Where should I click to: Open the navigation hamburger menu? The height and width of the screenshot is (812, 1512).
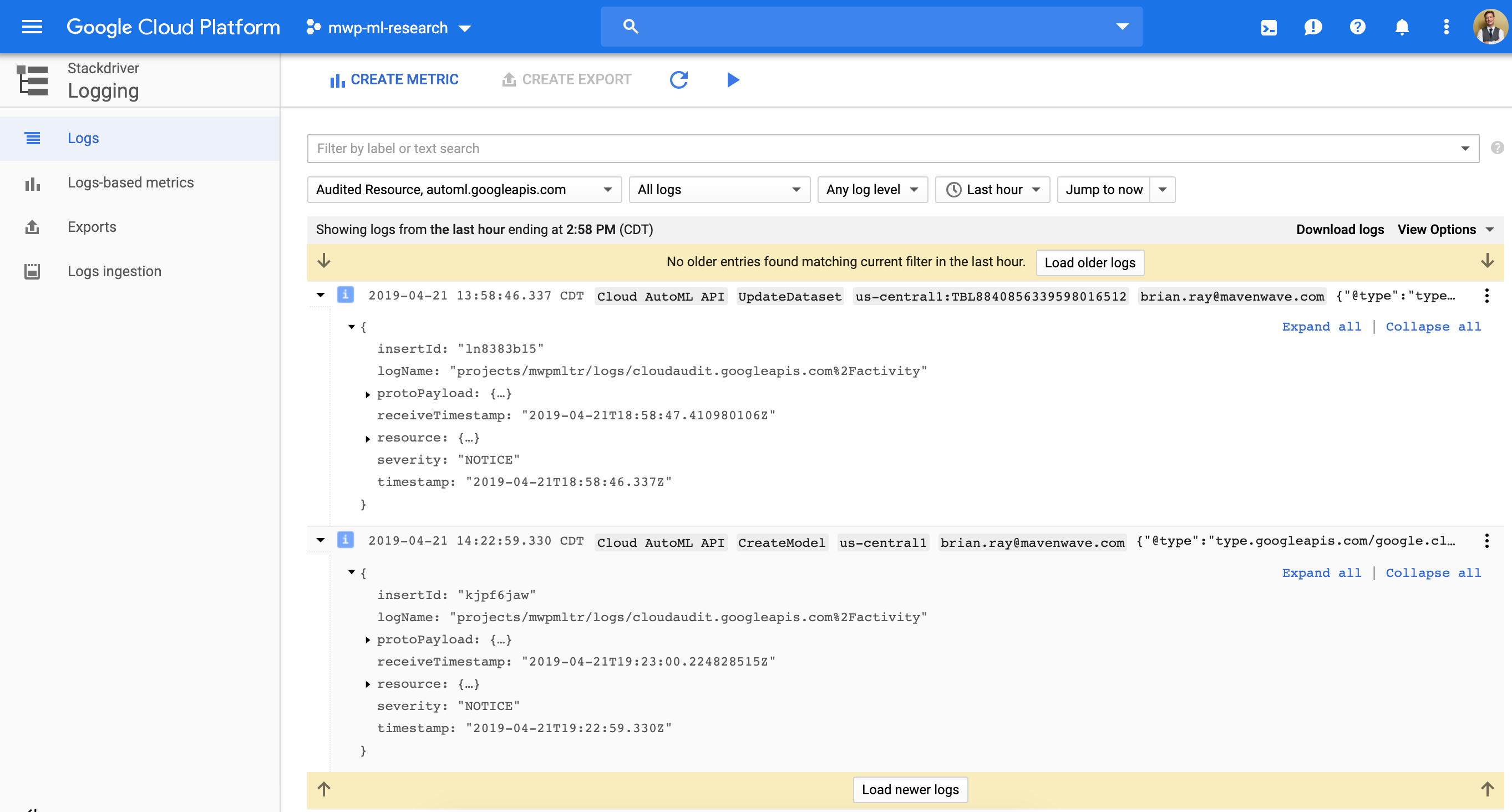pyautogui.click(x=32, y=27)
